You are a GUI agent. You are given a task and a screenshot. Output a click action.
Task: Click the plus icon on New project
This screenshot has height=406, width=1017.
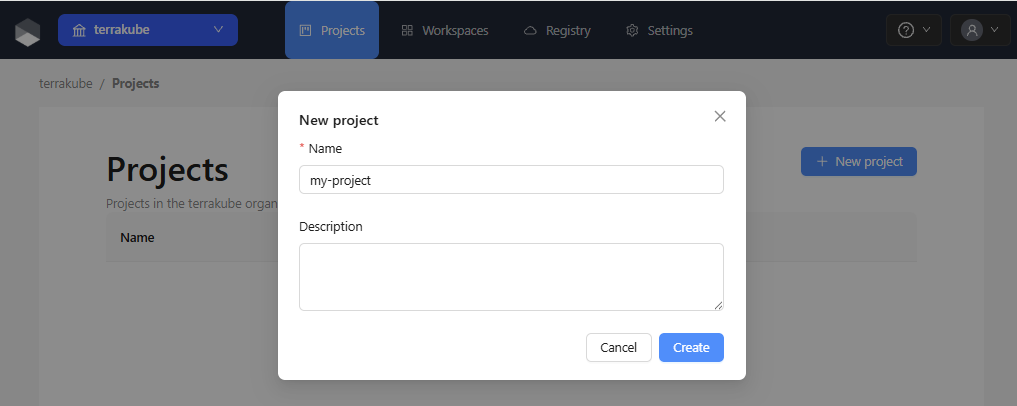point(822,161)
